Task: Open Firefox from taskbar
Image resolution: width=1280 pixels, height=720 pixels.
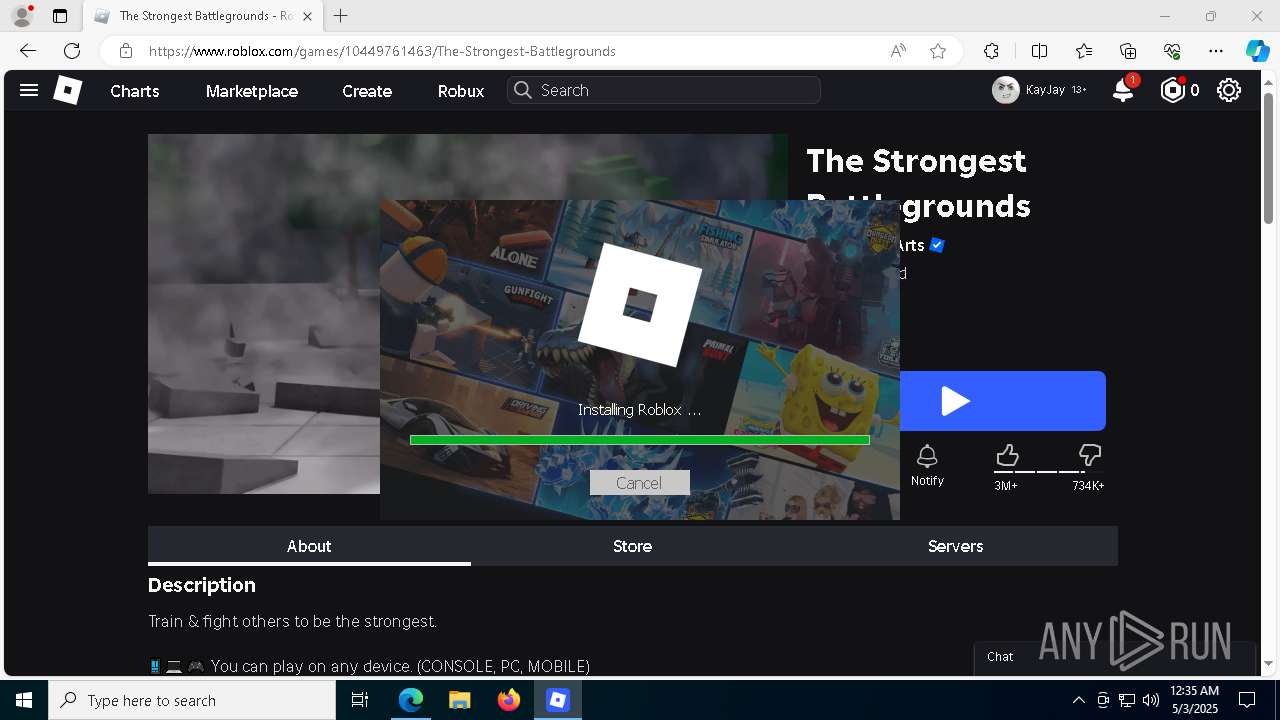Action: (x=509, y=700)
